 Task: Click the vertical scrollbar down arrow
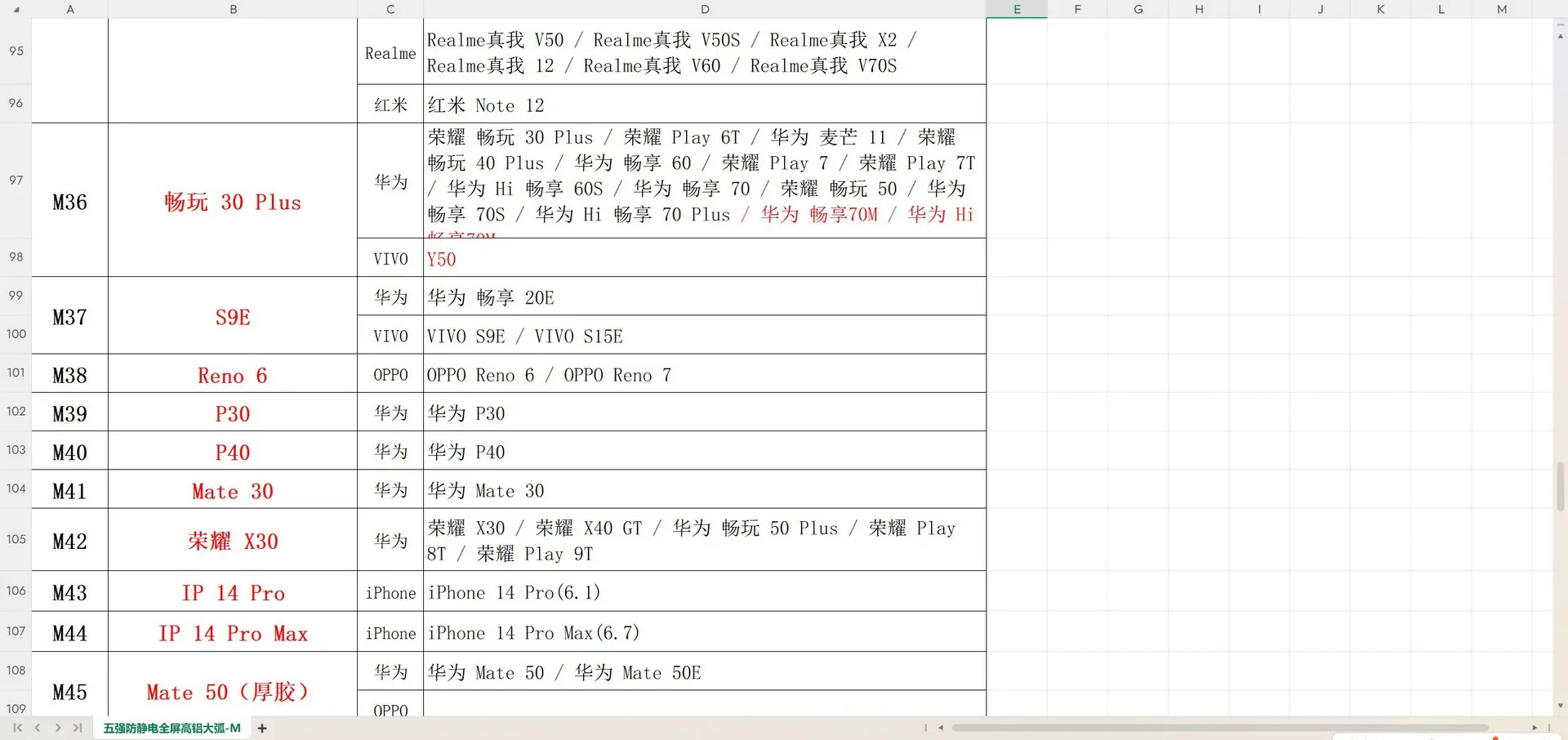tap(1561, 706)
